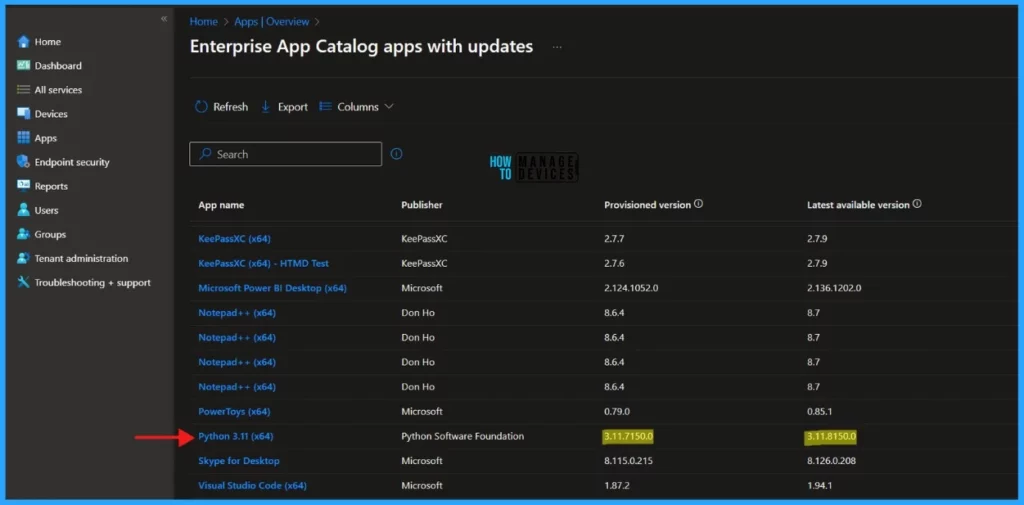Image resolution: width=1024 pixels, height=505 pixels.
Task: Click provisioned version 2.7.7
Action: 615,238
